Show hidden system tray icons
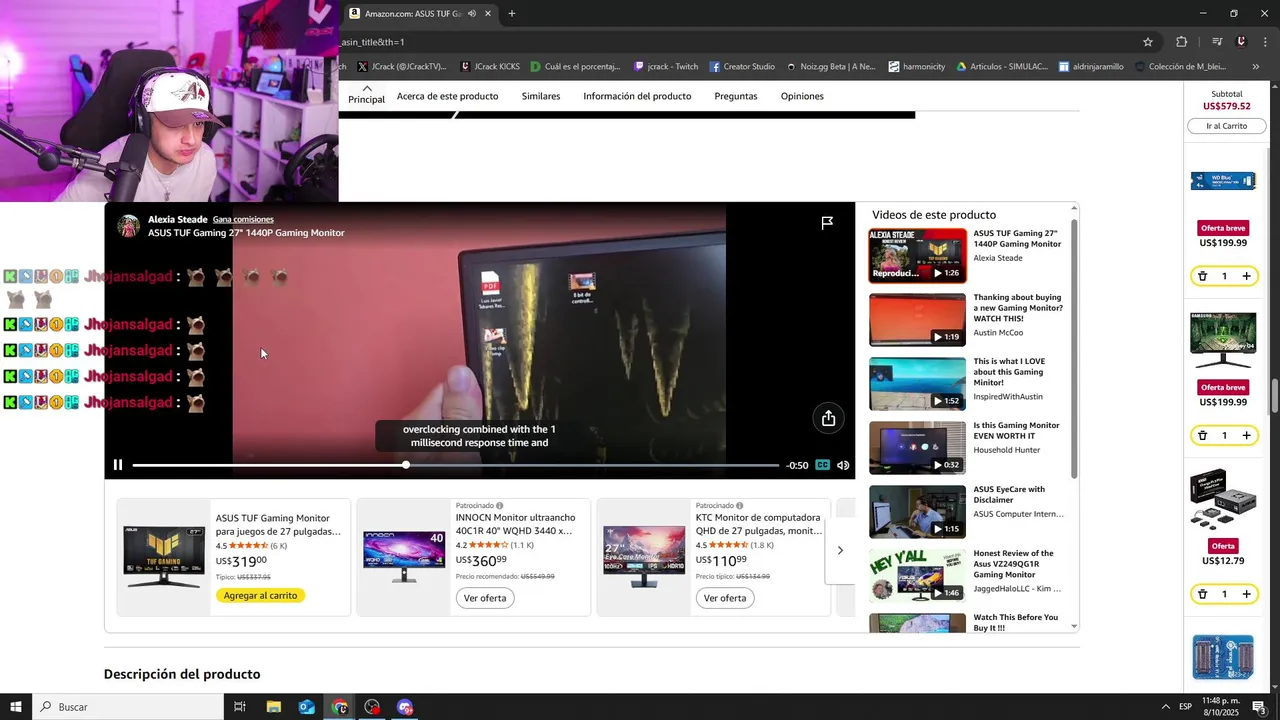Image resolution: width=1280 pixels, height=720 pixels. [1165, 707]
